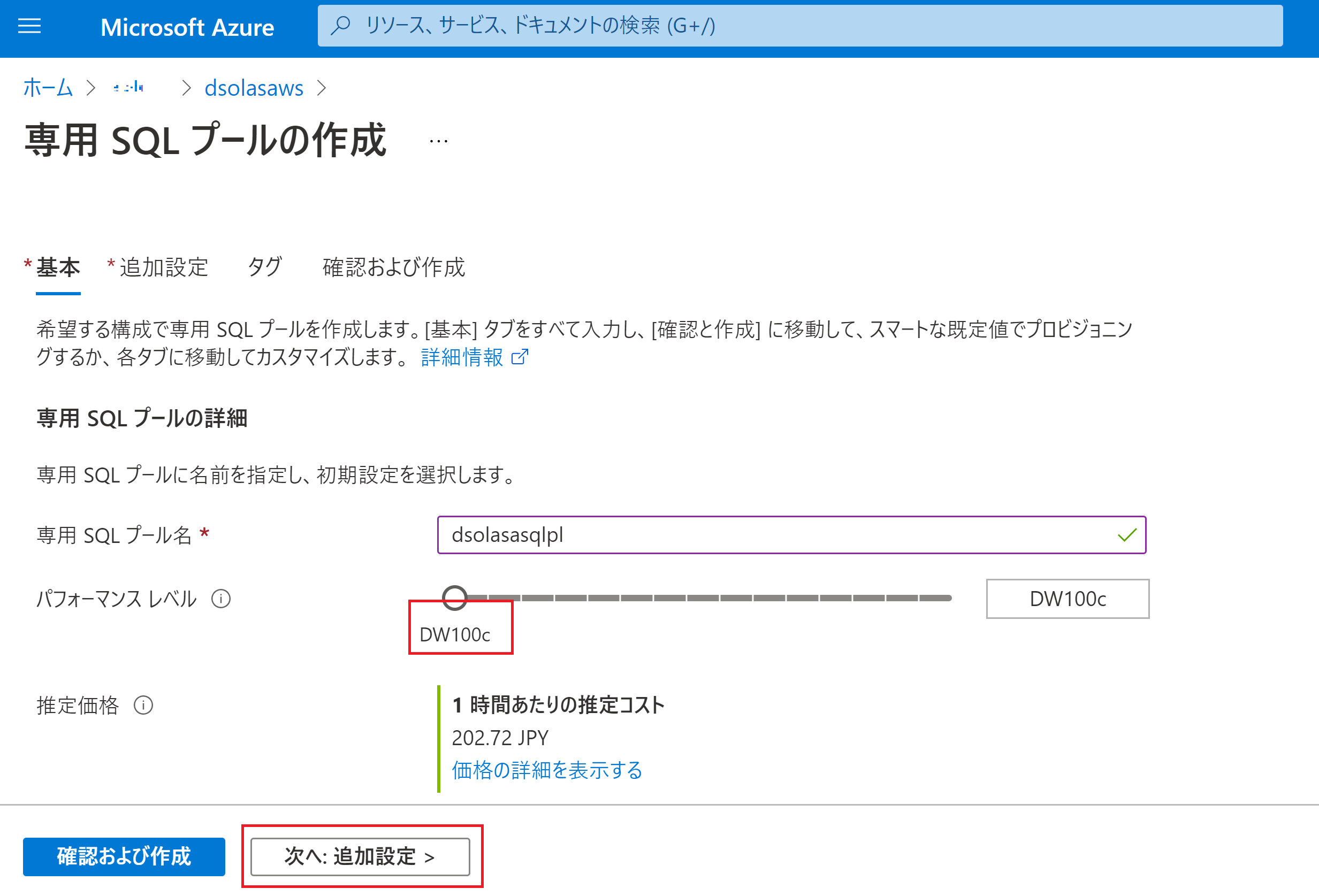Open the 追加設定 tab
This screenshot has height=896, width=1319.
[x=163, y=267]
